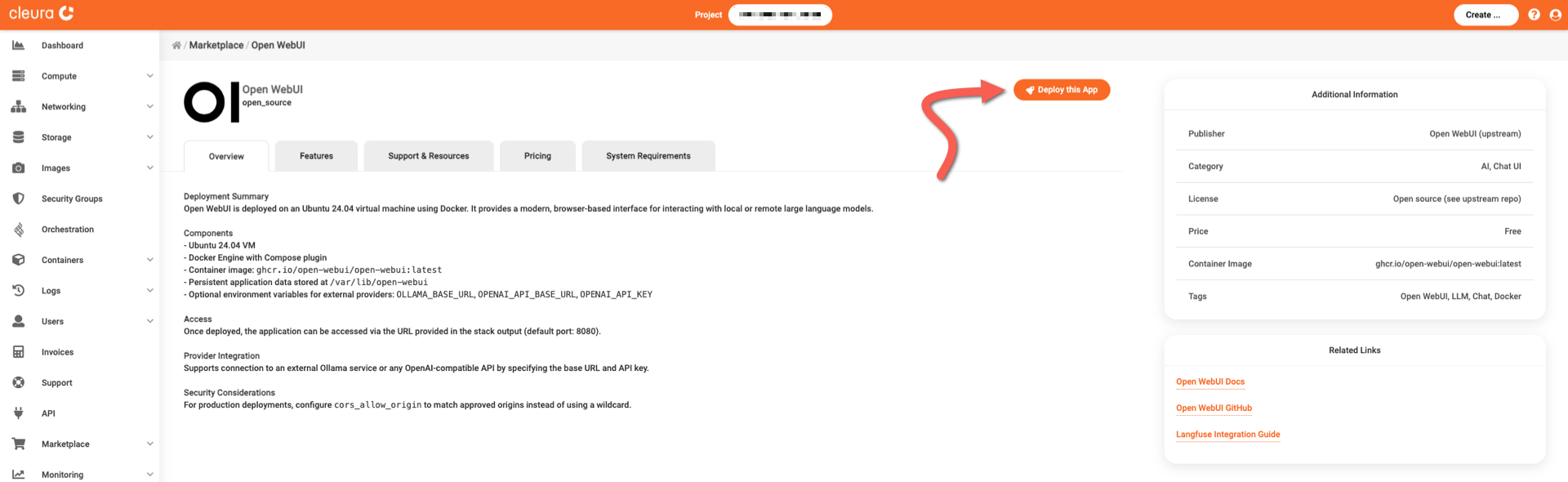
Task: Open the Create ... menu button
Action: pos(1486,15)
